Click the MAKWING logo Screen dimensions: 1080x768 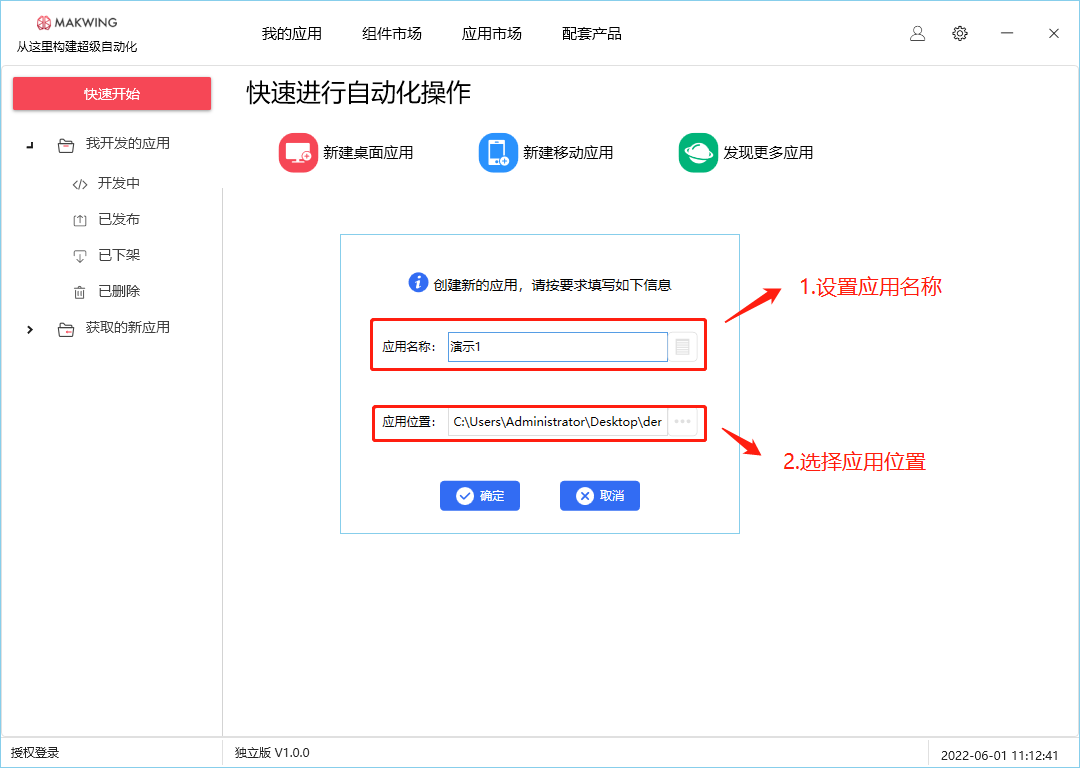pos(76,23)
